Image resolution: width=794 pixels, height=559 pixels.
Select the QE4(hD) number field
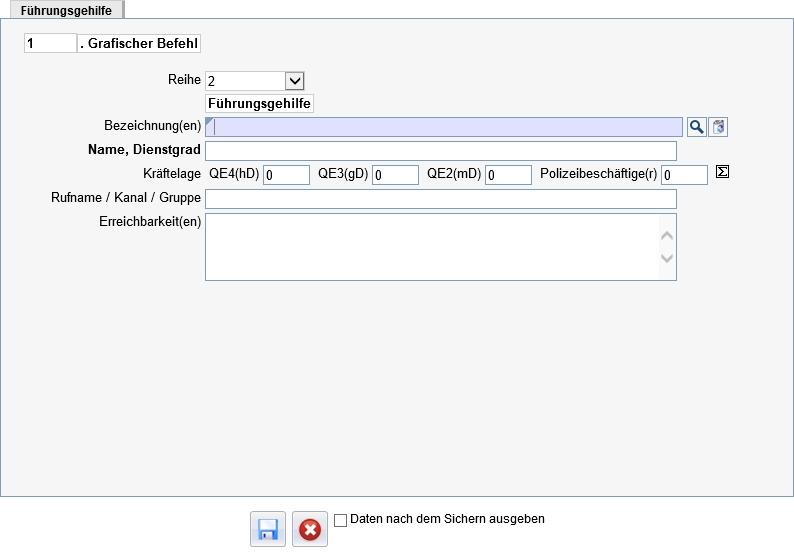click(286, 175)
